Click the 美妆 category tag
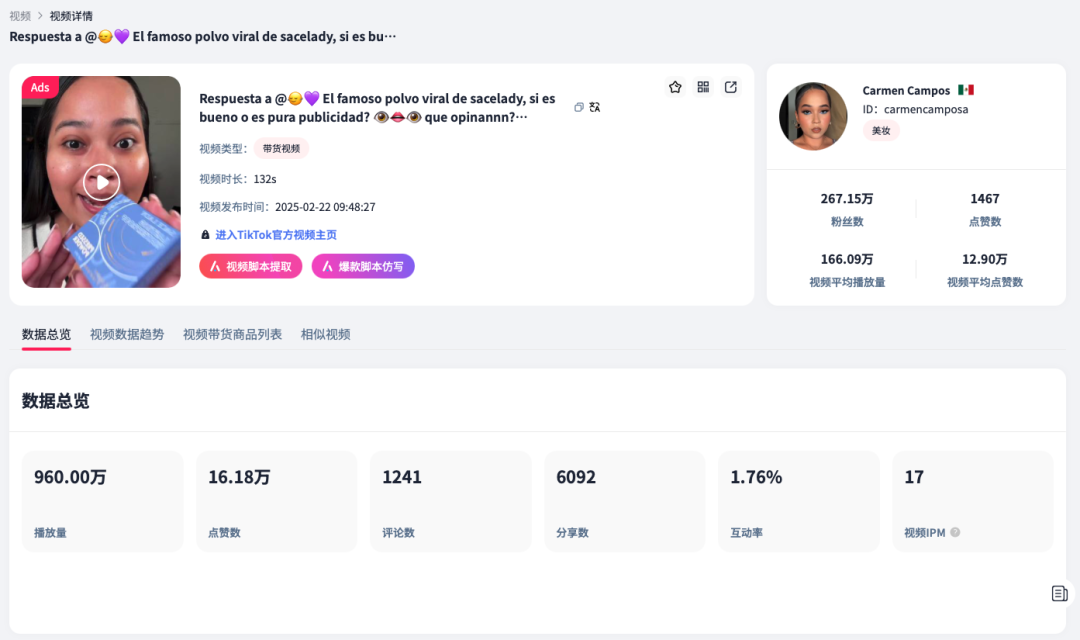The width and height of the screenshot is (1080, 640). (x=881, y=131)
